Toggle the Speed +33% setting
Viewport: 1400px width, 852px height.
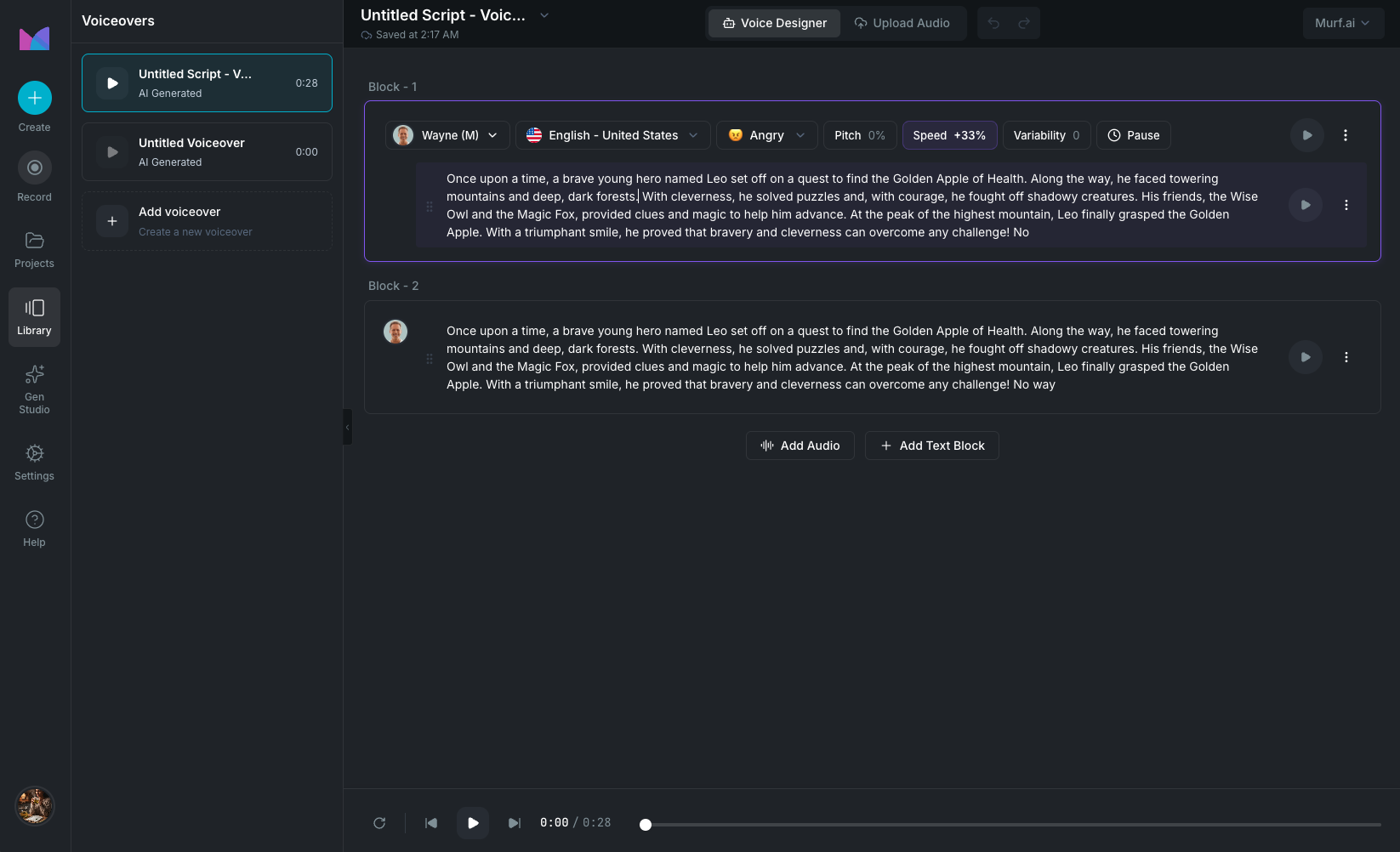point(949,134)
